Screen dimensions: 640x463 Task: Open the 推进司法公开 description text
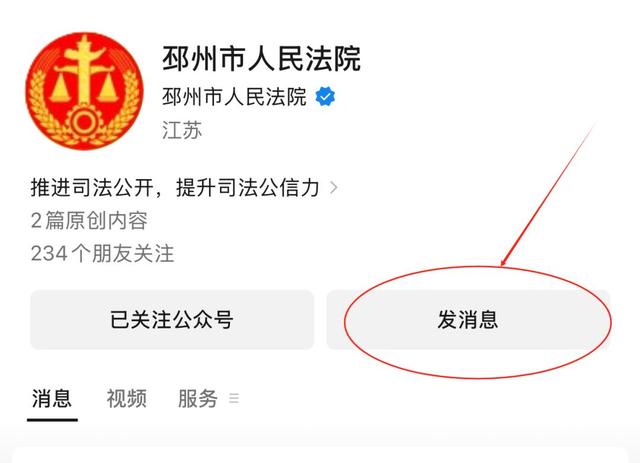point(175,188)
